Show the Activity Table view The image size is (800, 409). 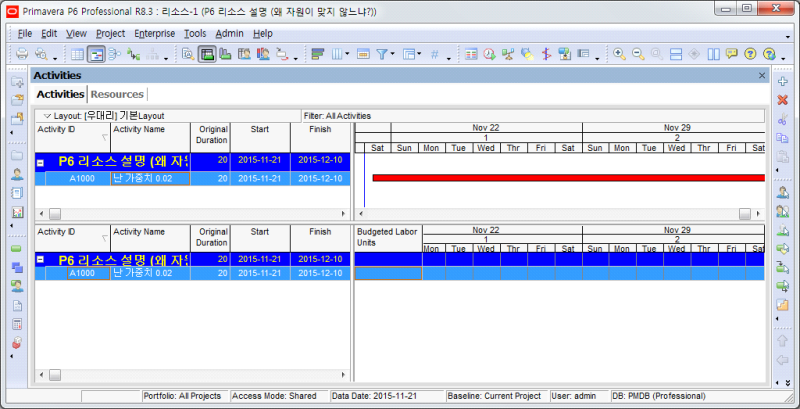[77, 54]
